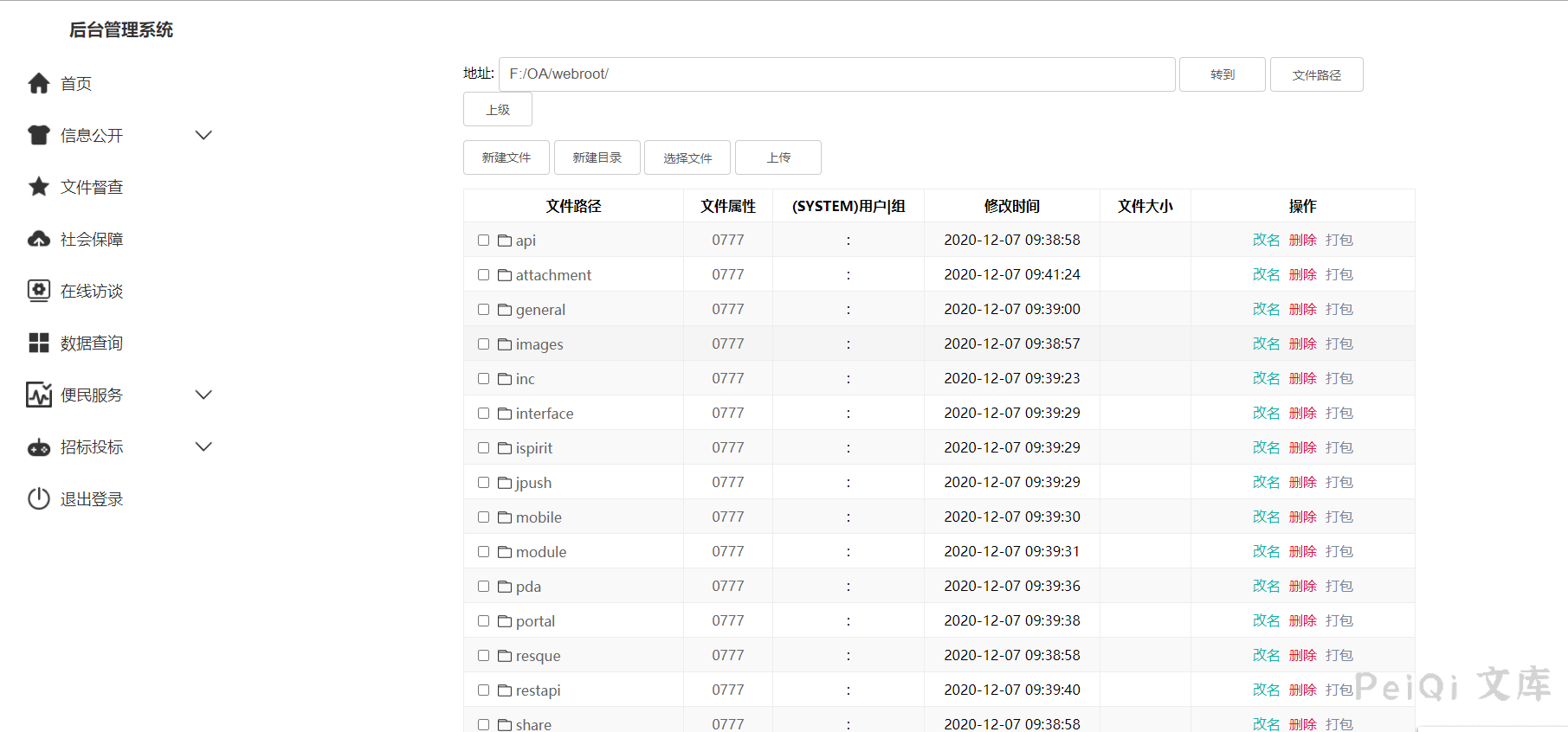Click the star icon next to 文件督查
Screen dimensions: 1568x732
tap(39, 187)
